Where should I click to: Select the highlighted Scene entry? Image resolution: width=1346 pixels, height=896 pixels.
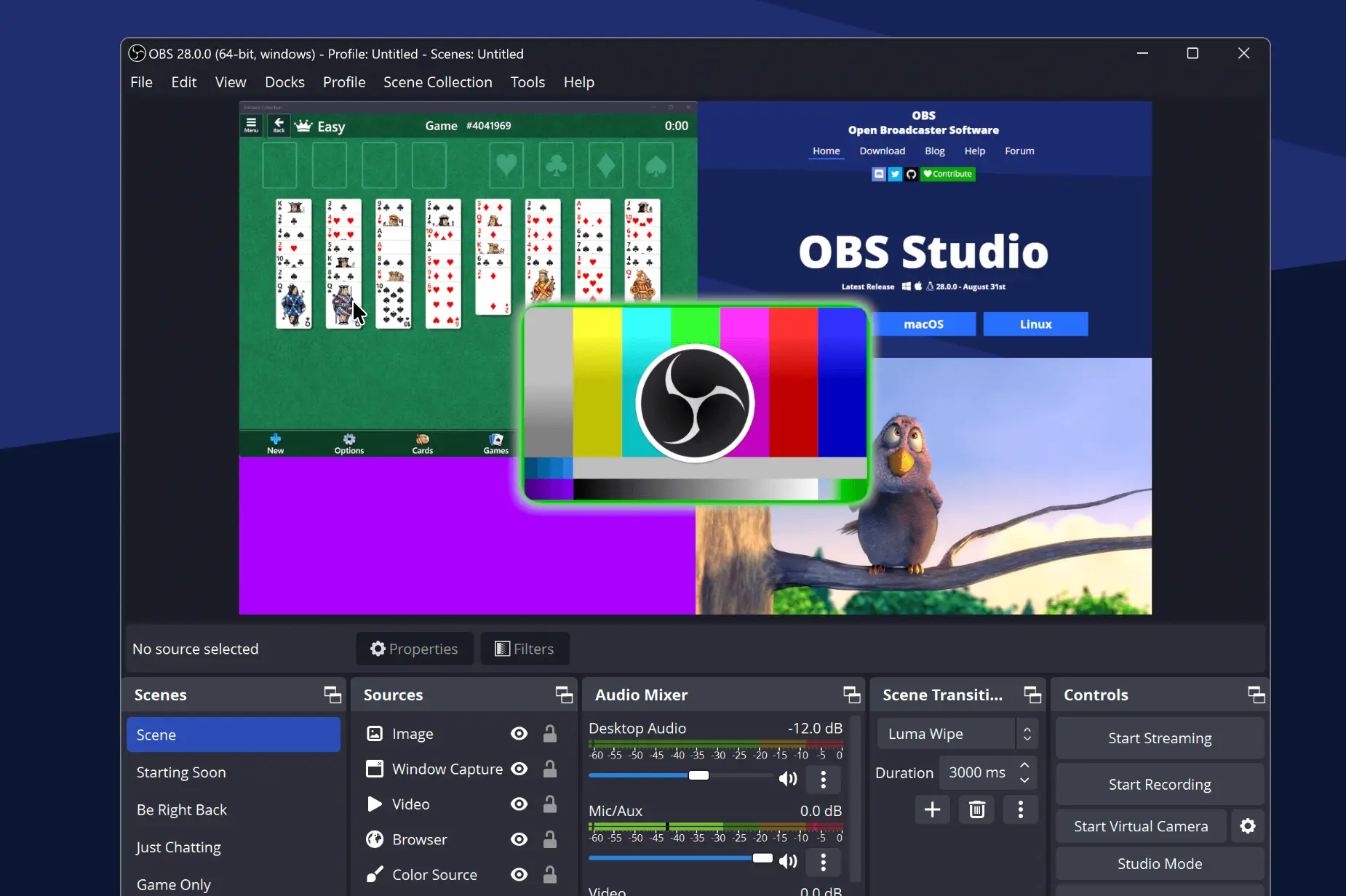click(x=234, y=735)
